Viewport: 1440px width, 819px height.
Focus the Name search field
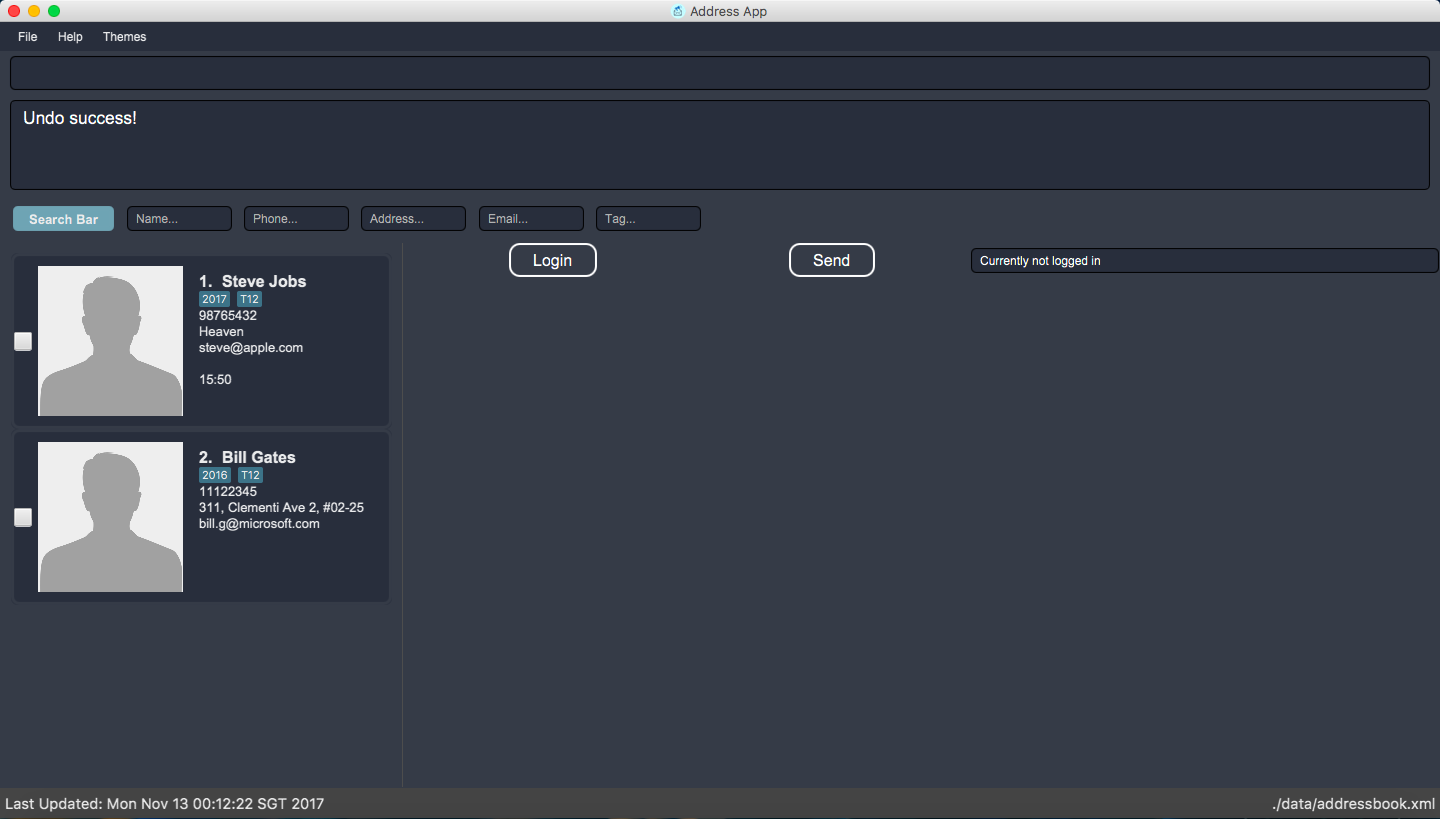(179, 219)
